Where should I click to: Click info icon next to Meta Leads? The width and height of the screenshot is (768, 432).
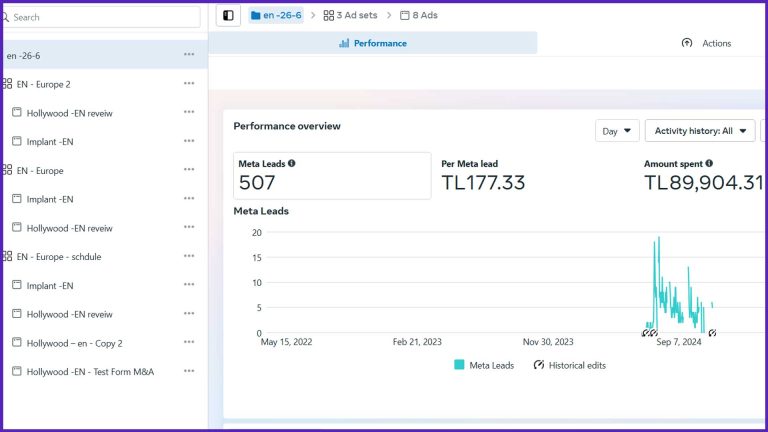292,163
